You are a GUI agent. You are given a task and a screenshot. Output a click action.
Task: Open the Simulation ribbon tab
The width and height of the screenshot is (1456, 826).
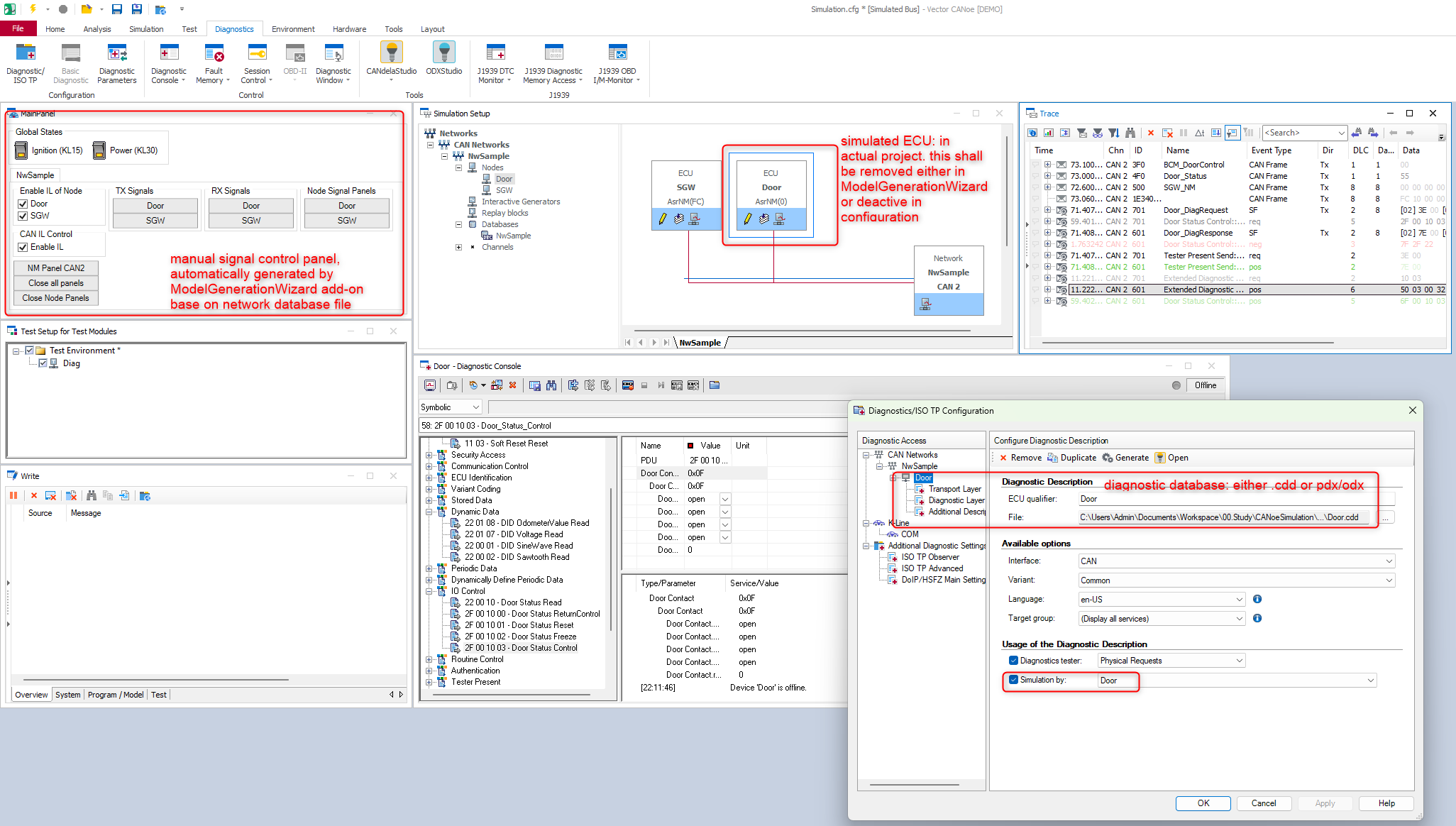coord(146,29)
